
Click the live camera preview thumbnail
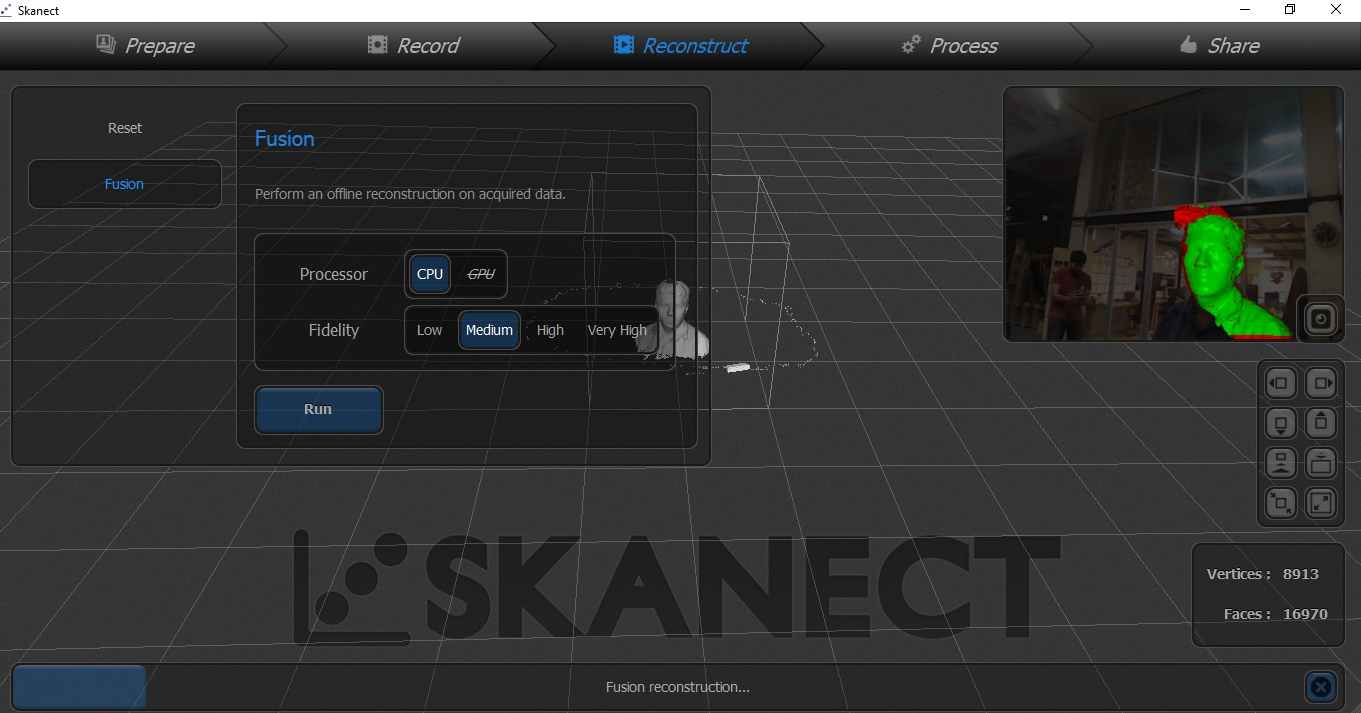pyautogui.click(x=1173, y=214)
